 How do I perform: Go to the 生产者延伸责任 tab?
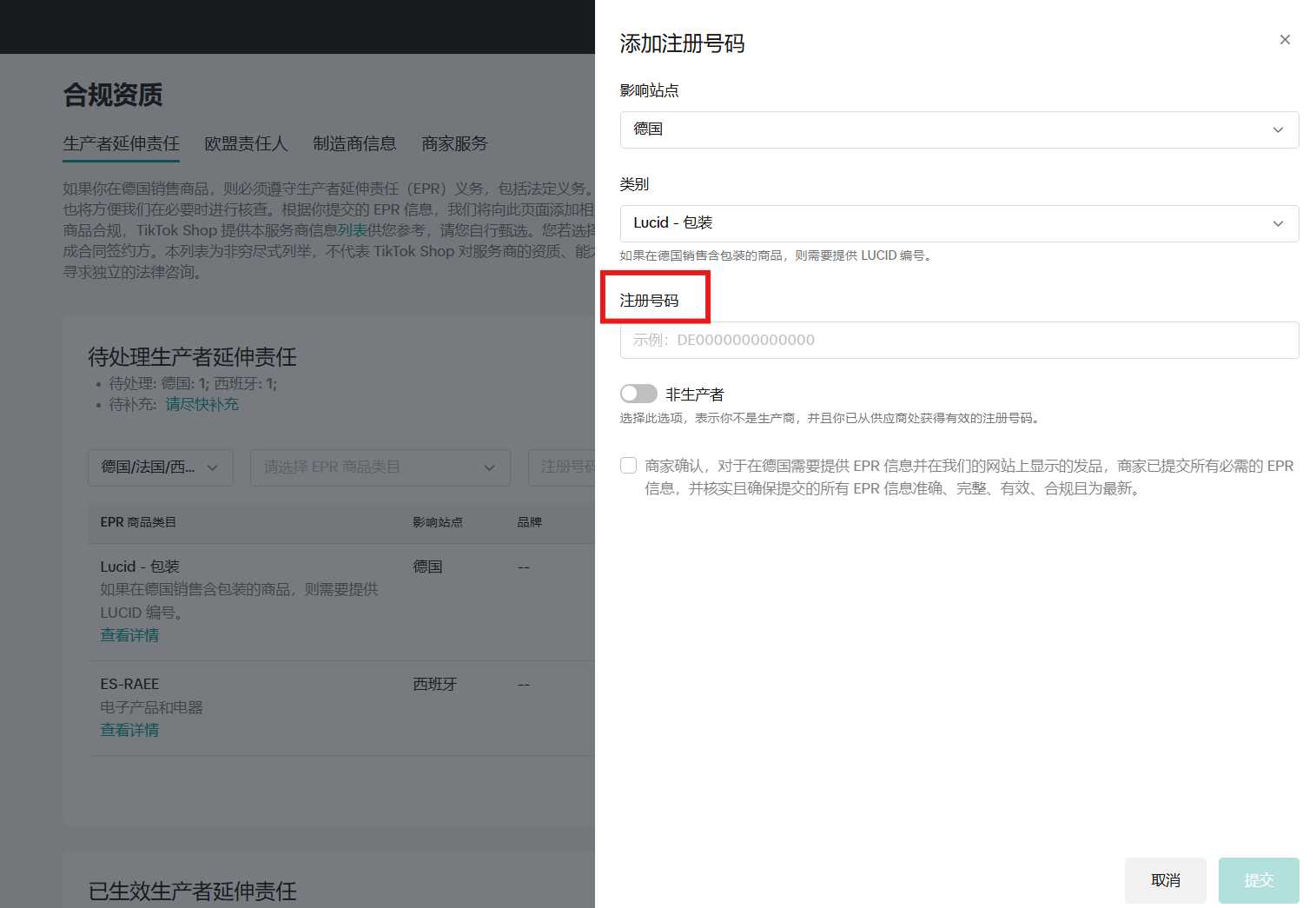(x=121, y=143)
